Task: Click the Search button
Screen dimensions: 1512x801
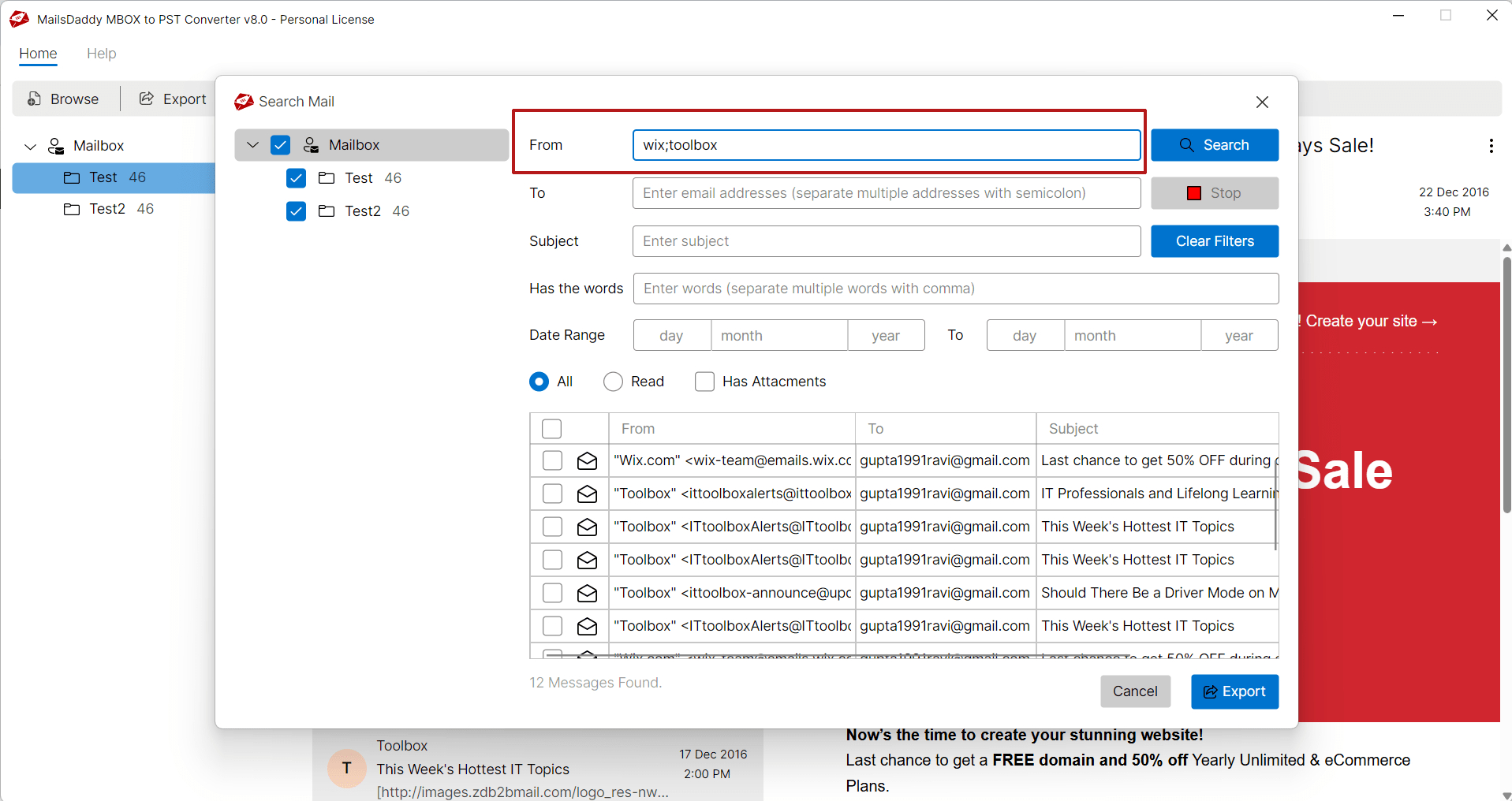Action: [x=1215, y=145]
